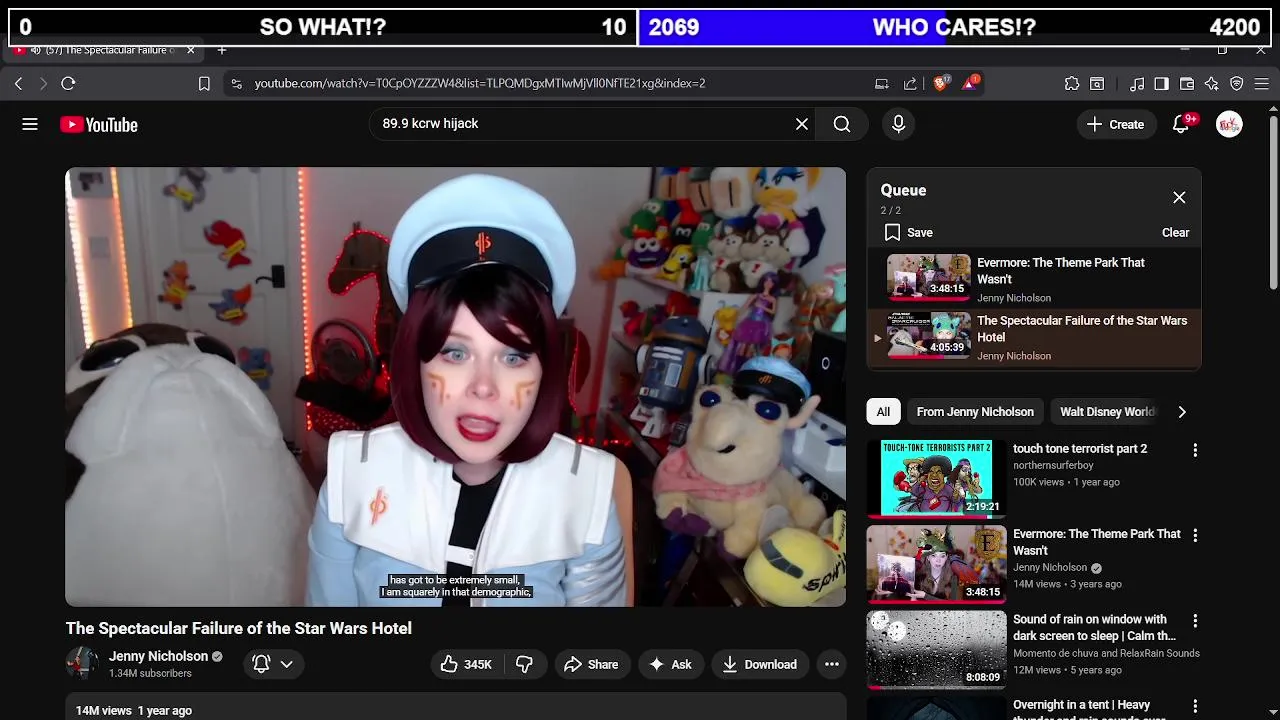Like the video with 345K thumbs-up
Screen dimensions: 1280x720
point(466,665)
